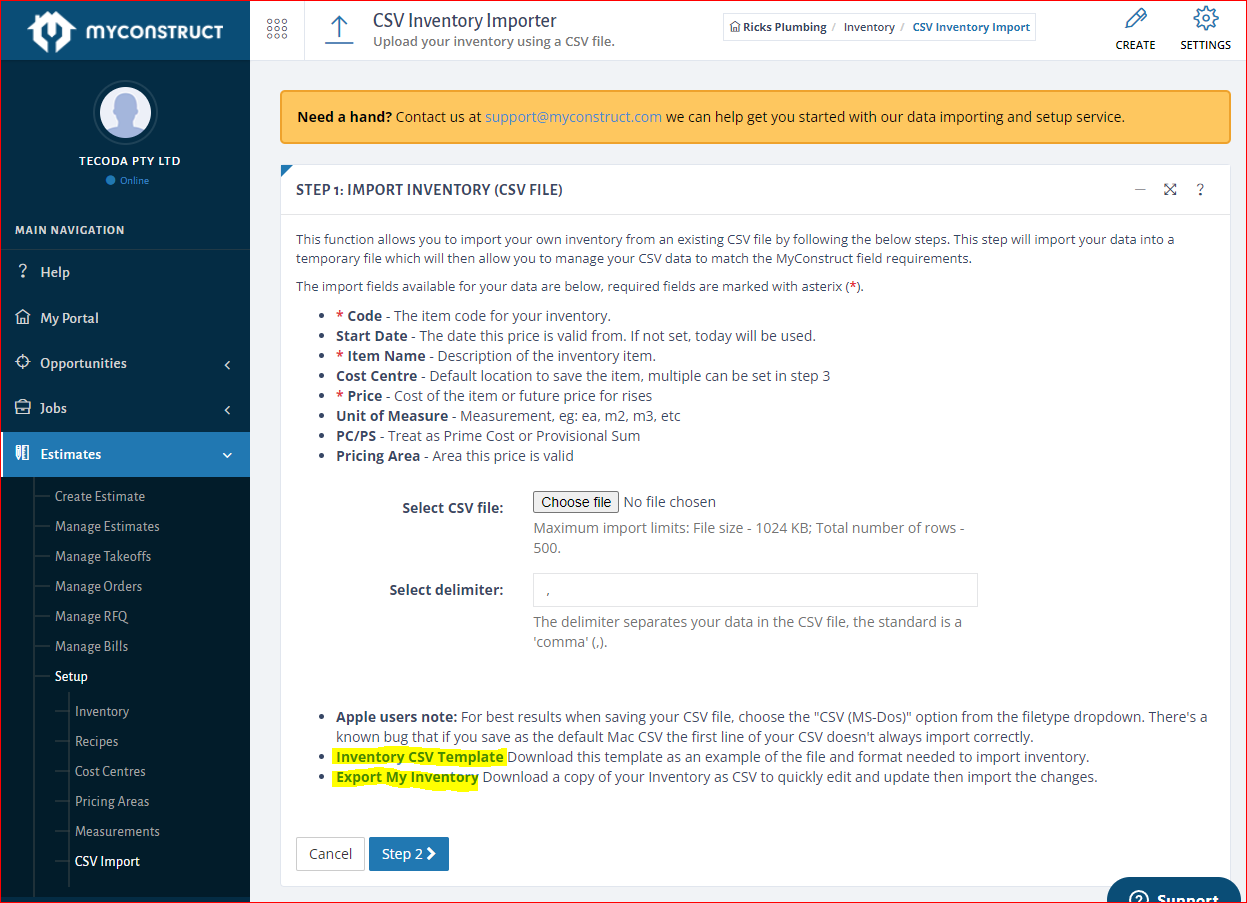Click the CSV Inventory Importer page title
Image resolution: width=1247 pixels, height=903 pixels.
click(465, 20)
